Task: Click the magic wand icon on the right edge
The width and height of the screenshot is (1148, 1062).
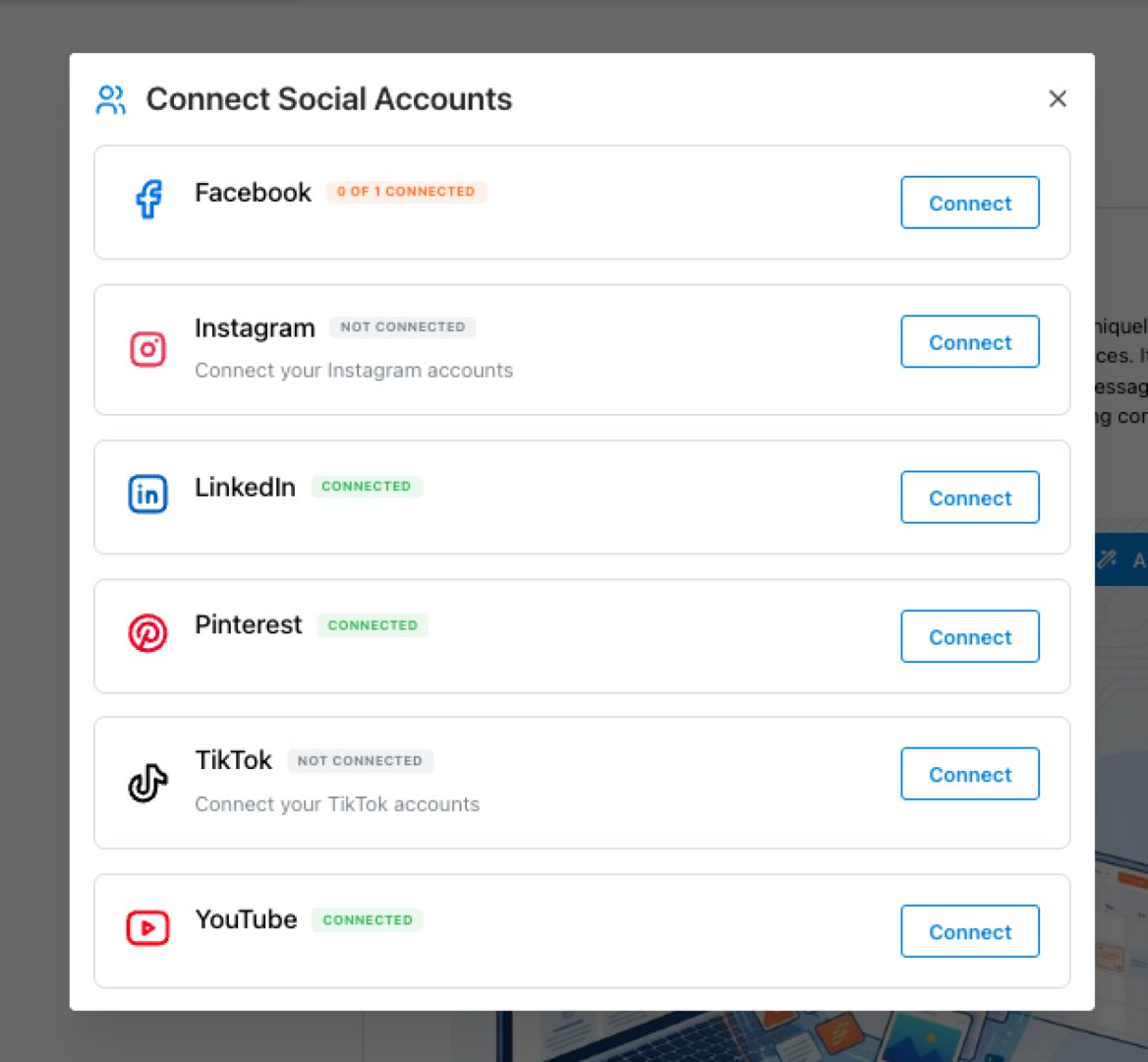Action: 1108,560
